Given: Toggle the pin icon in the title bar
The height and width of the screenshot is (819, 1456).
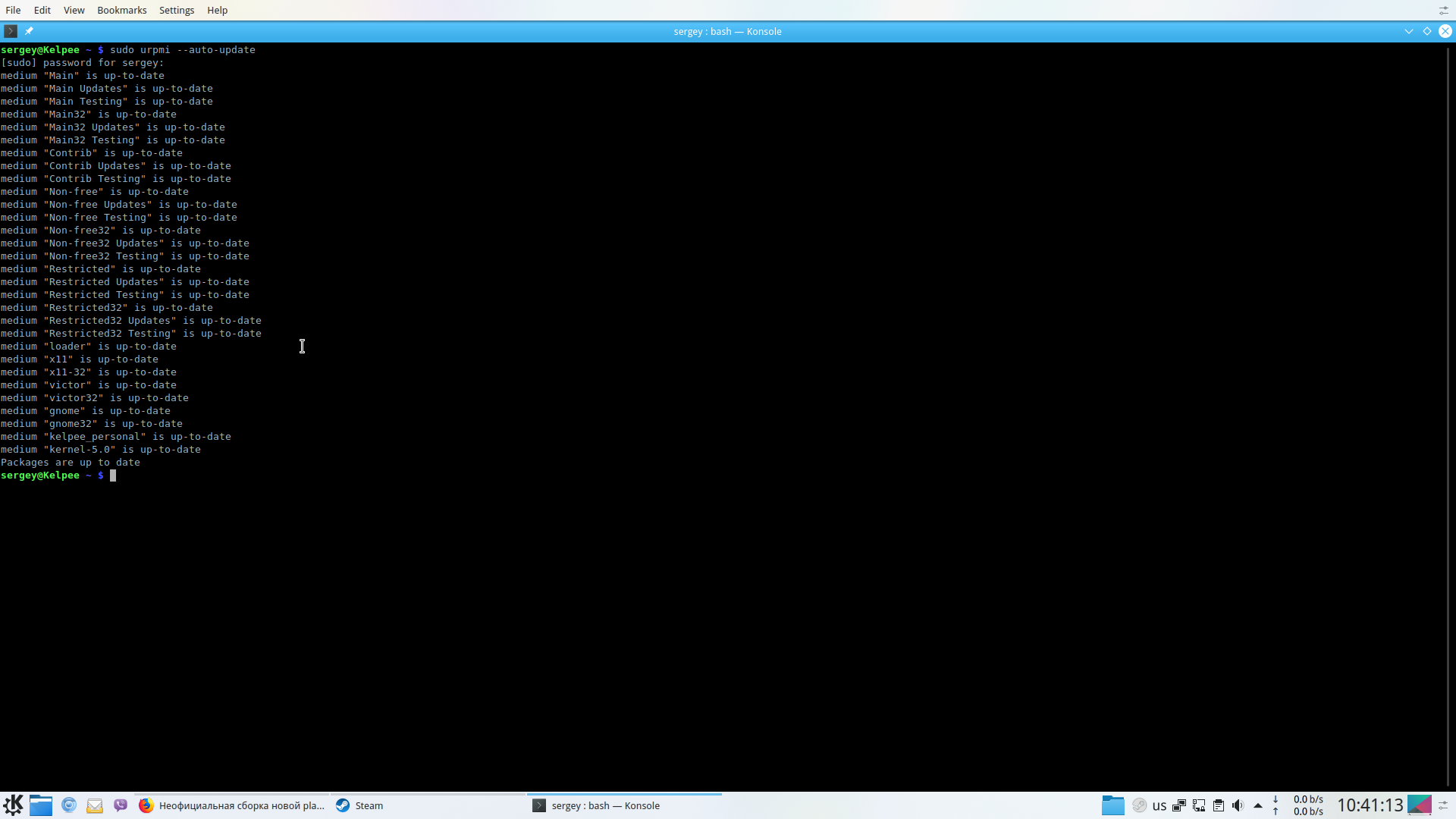Looking at the screenshot, I should point(29,31).
